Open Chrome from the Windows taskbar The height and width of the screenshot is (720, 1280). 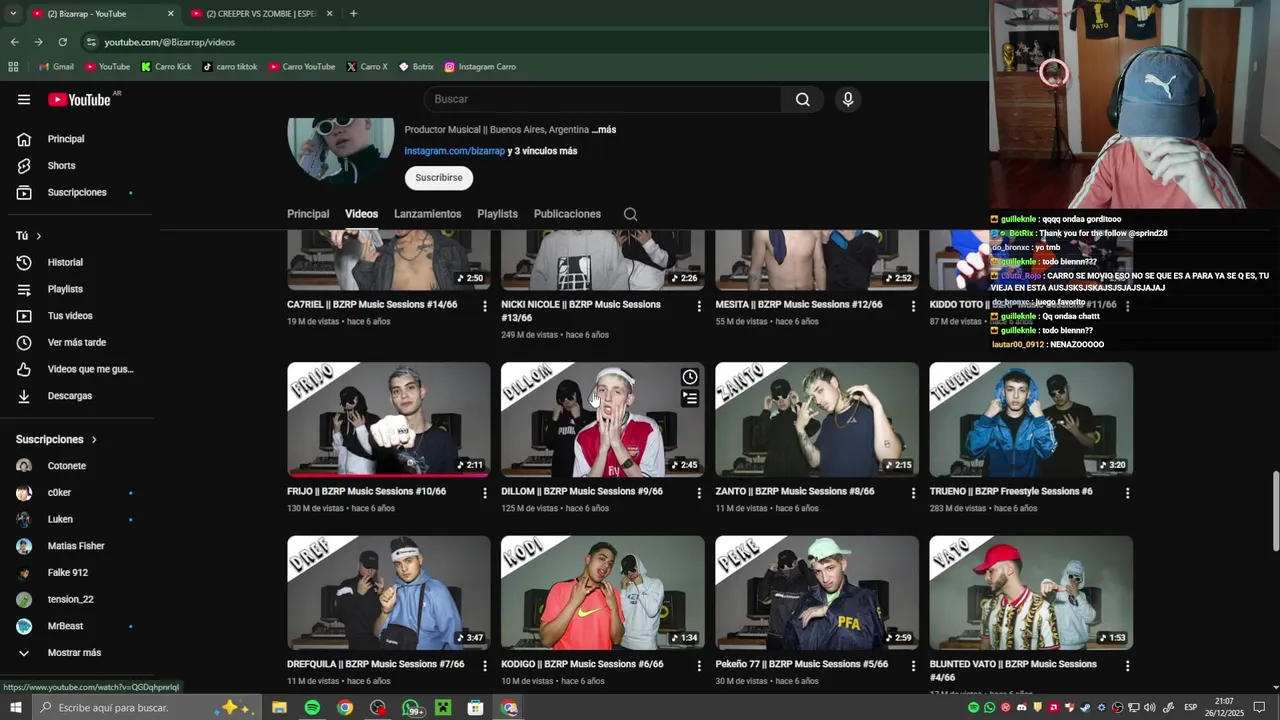tap(345, 708)
